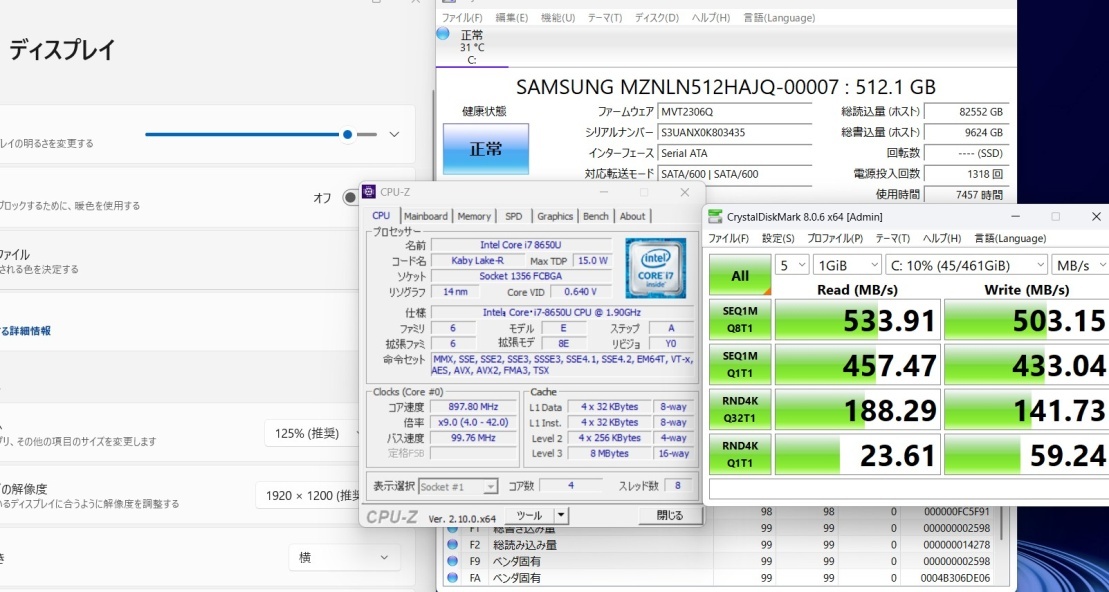Click the 23.61 random read result
The width and height of the screenshot is (1109, 592).
click(x=858, y=454)
